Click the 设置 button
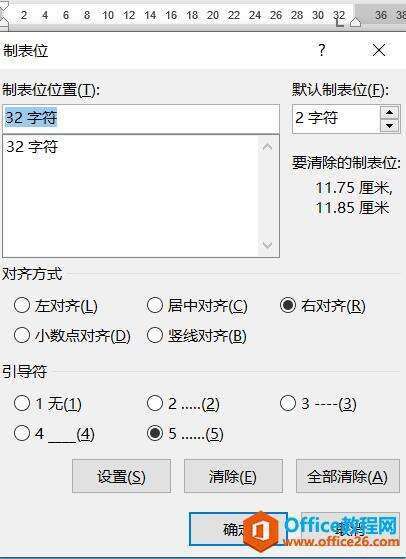 pos(121,476)
